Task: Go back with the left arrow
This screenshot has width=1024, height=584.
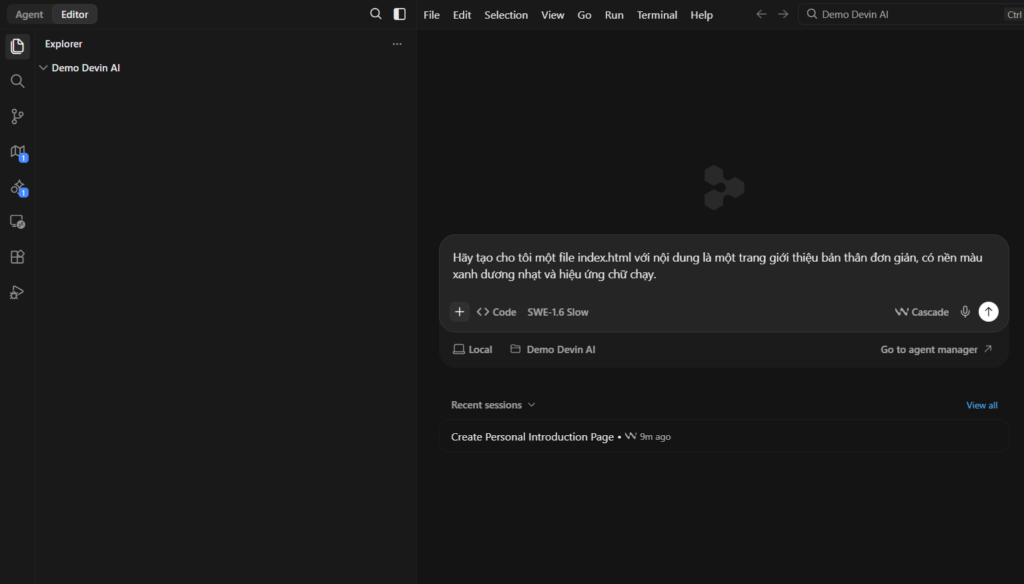Action: pos(761,14)
